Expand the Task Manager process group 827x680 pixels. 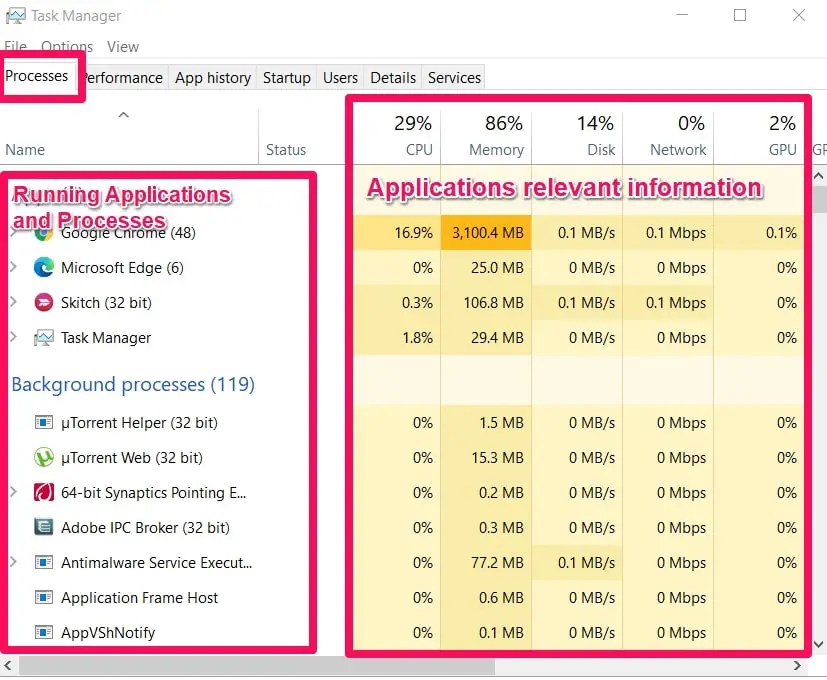tap(14, 337)
